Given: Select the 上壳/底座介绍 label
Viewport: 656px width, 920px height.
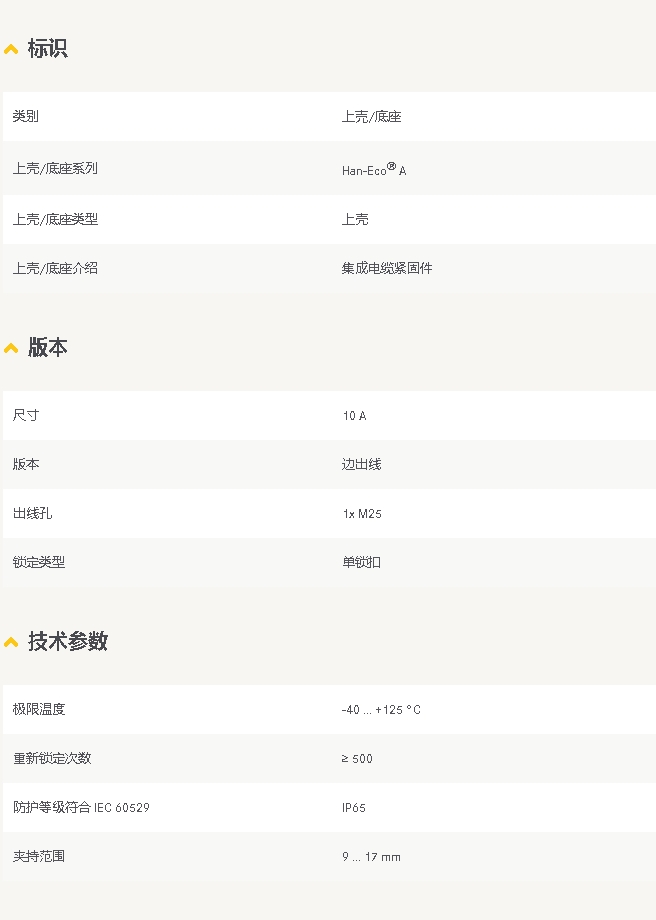Looking at the screenshot, I should coord(55,268).
